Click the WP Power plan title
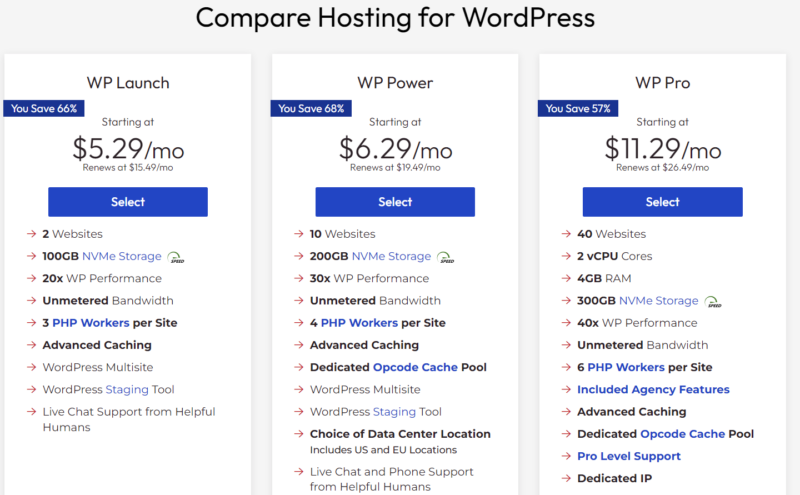The image size is (800, 495). pos(395,83)
